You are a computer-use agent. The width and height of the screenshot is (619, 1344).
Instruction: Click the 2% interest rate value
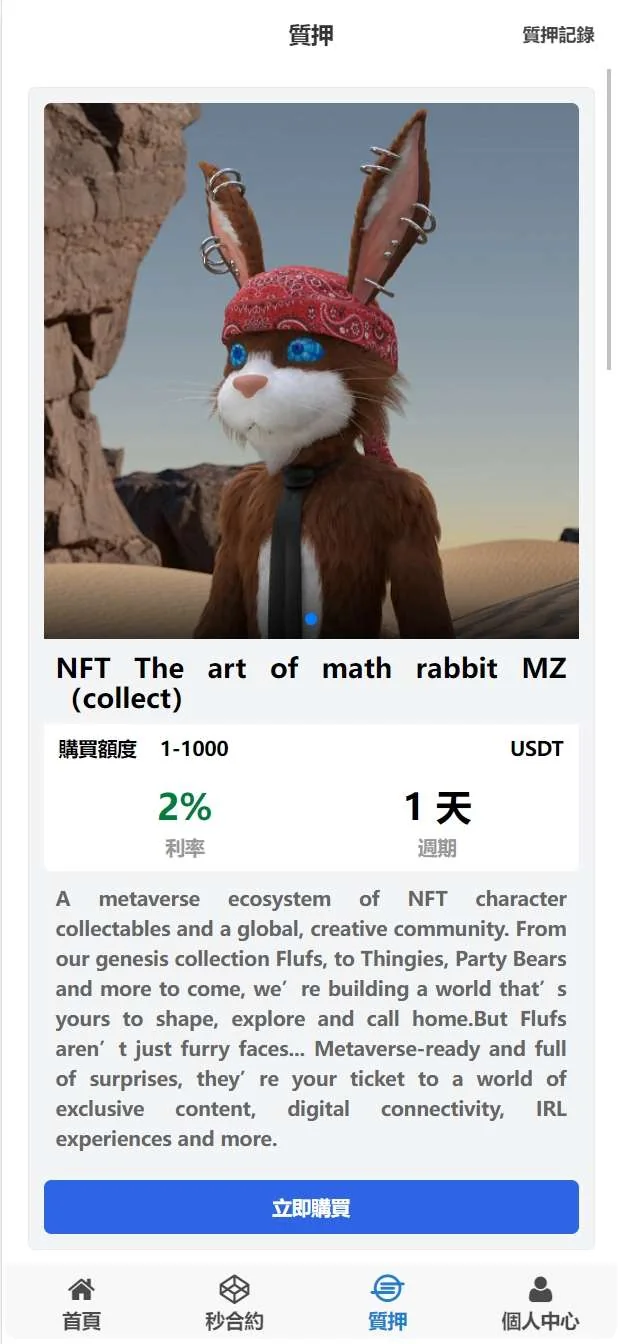pyautogui.click(x=185, y=807)
